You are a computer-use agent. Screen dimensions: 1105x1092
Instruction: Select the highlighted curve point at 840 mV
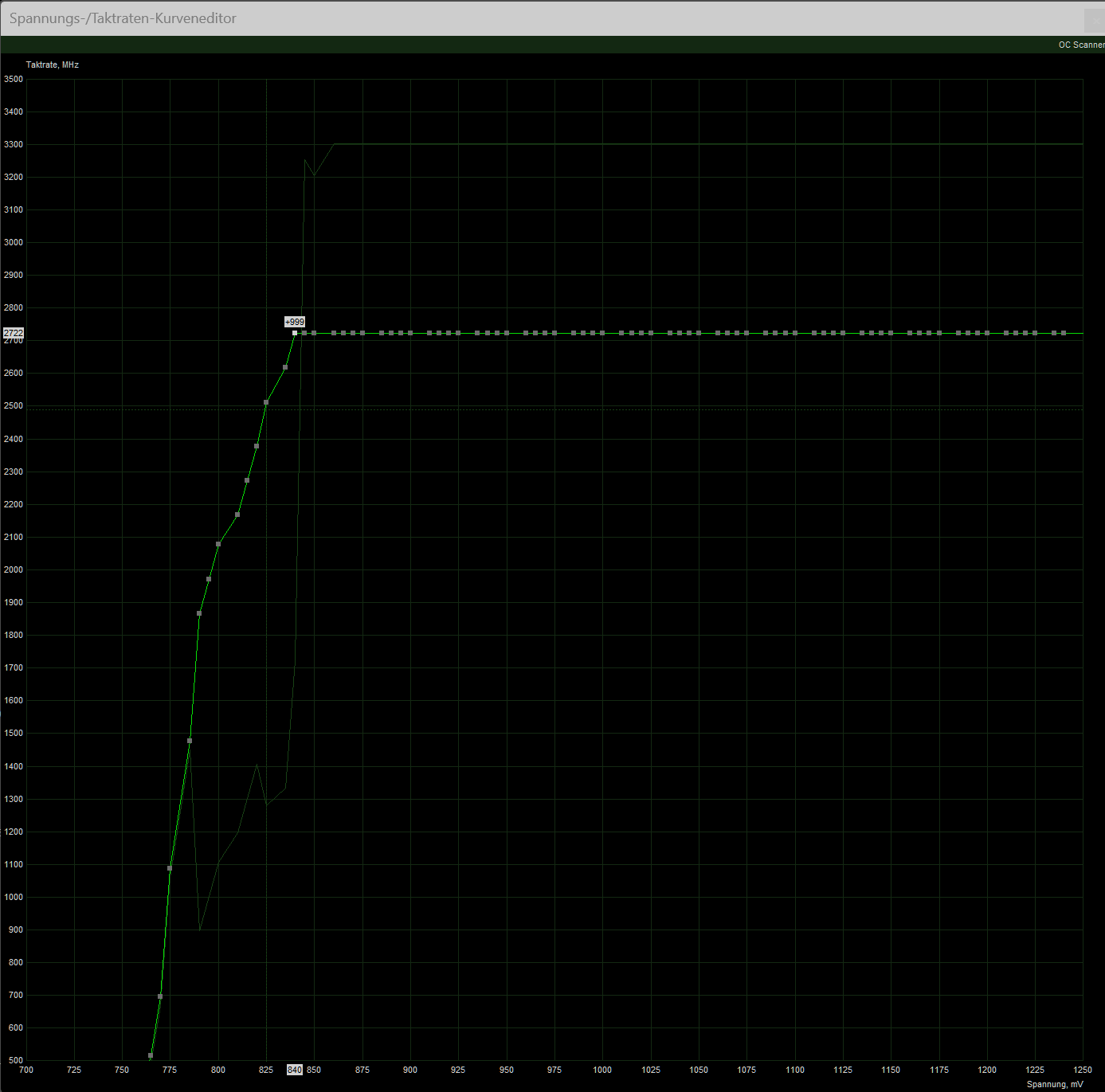(295, 333)
